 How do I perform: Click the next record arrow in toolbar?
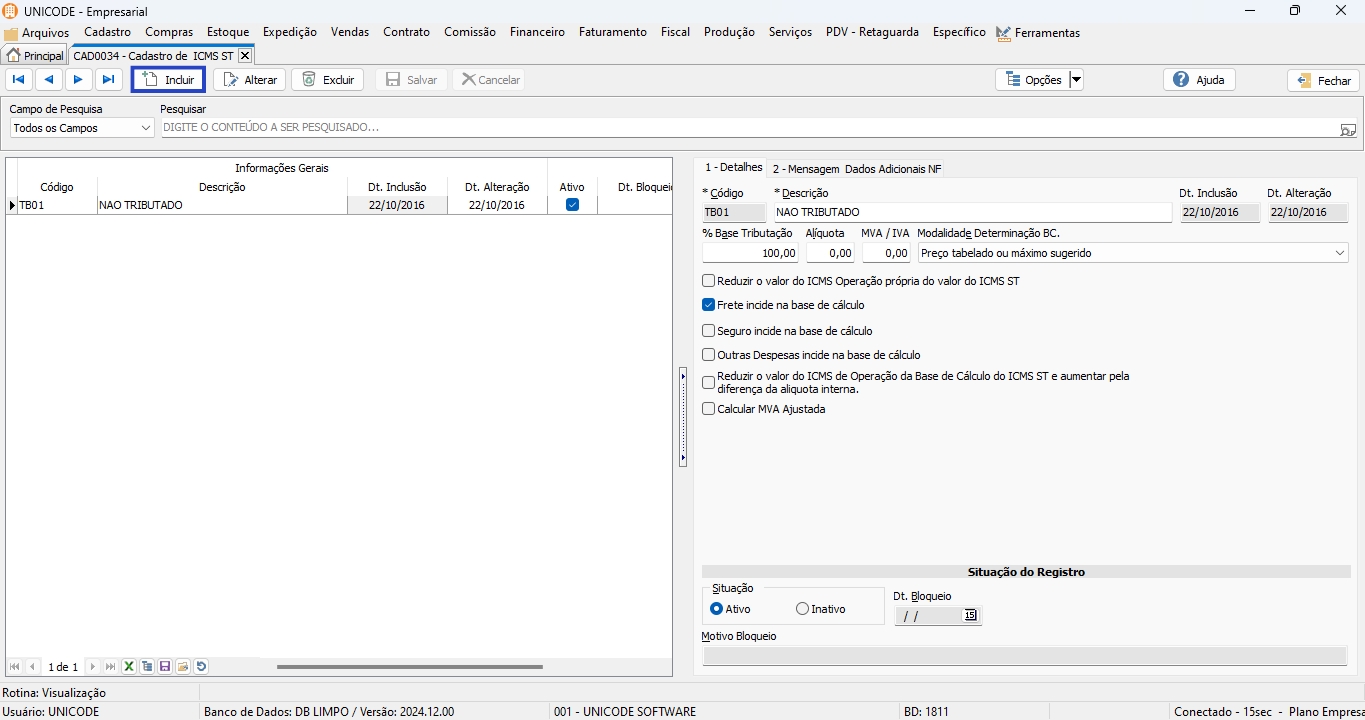click(79, 80)
